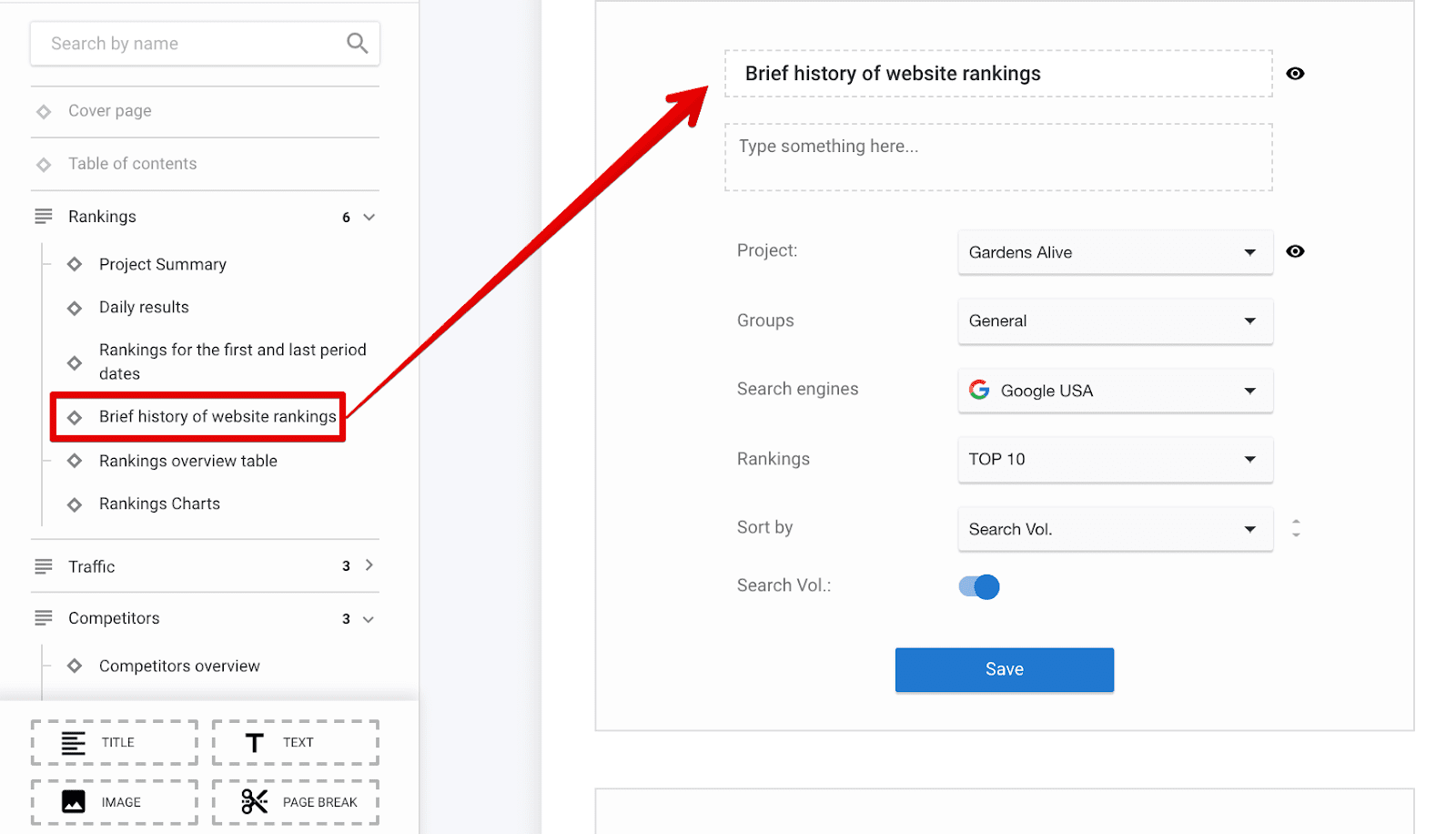The height and width of the screenshot is (834, 1456).
Task: Open Competitors overview item
Action: [x=179, y=666]
